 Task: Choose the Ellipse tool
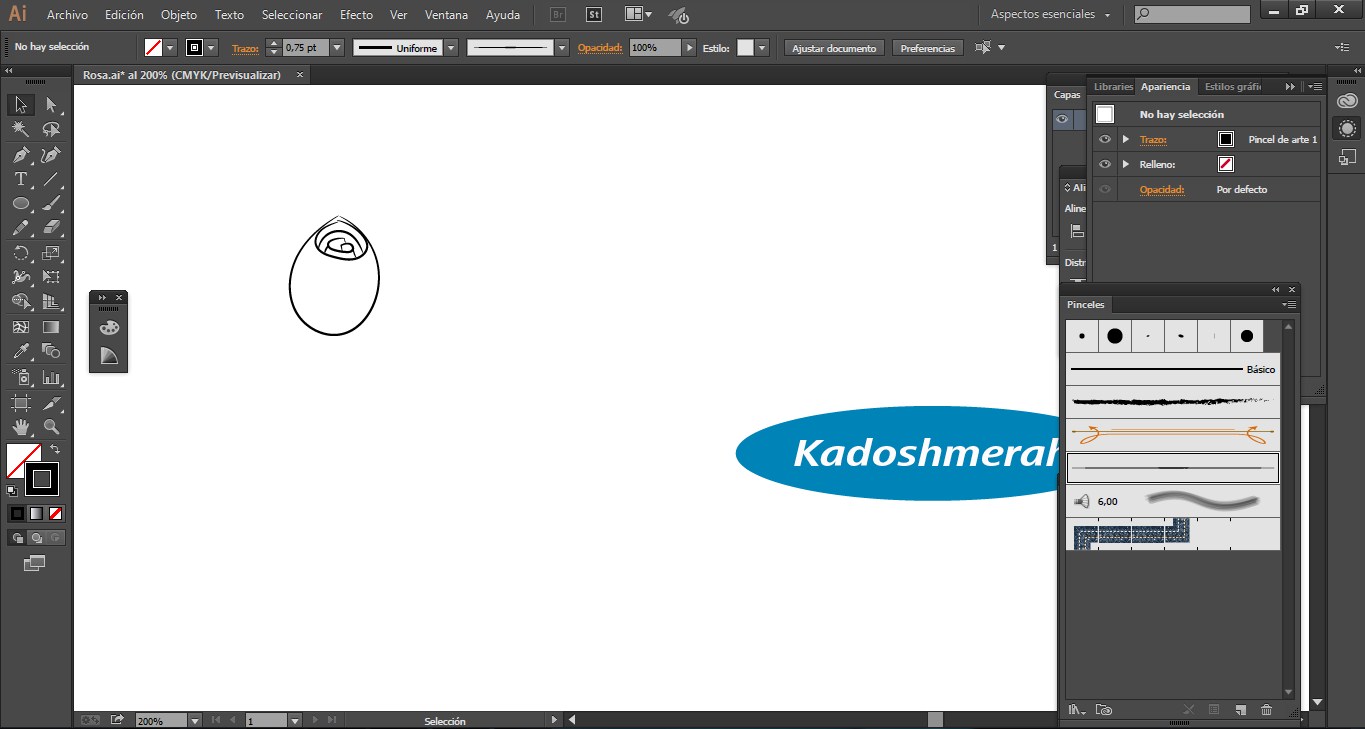(20, 203)
